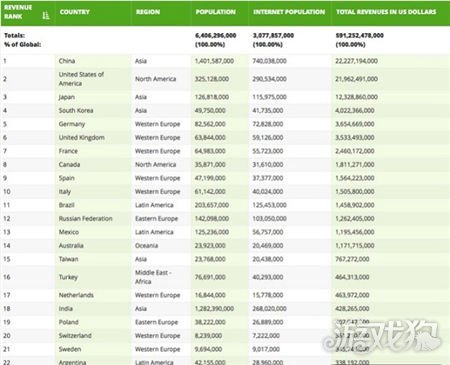The width and height of the screenshot is (450, 365).
Task: Select the United Kingdom country name
Action: point(82,137)
